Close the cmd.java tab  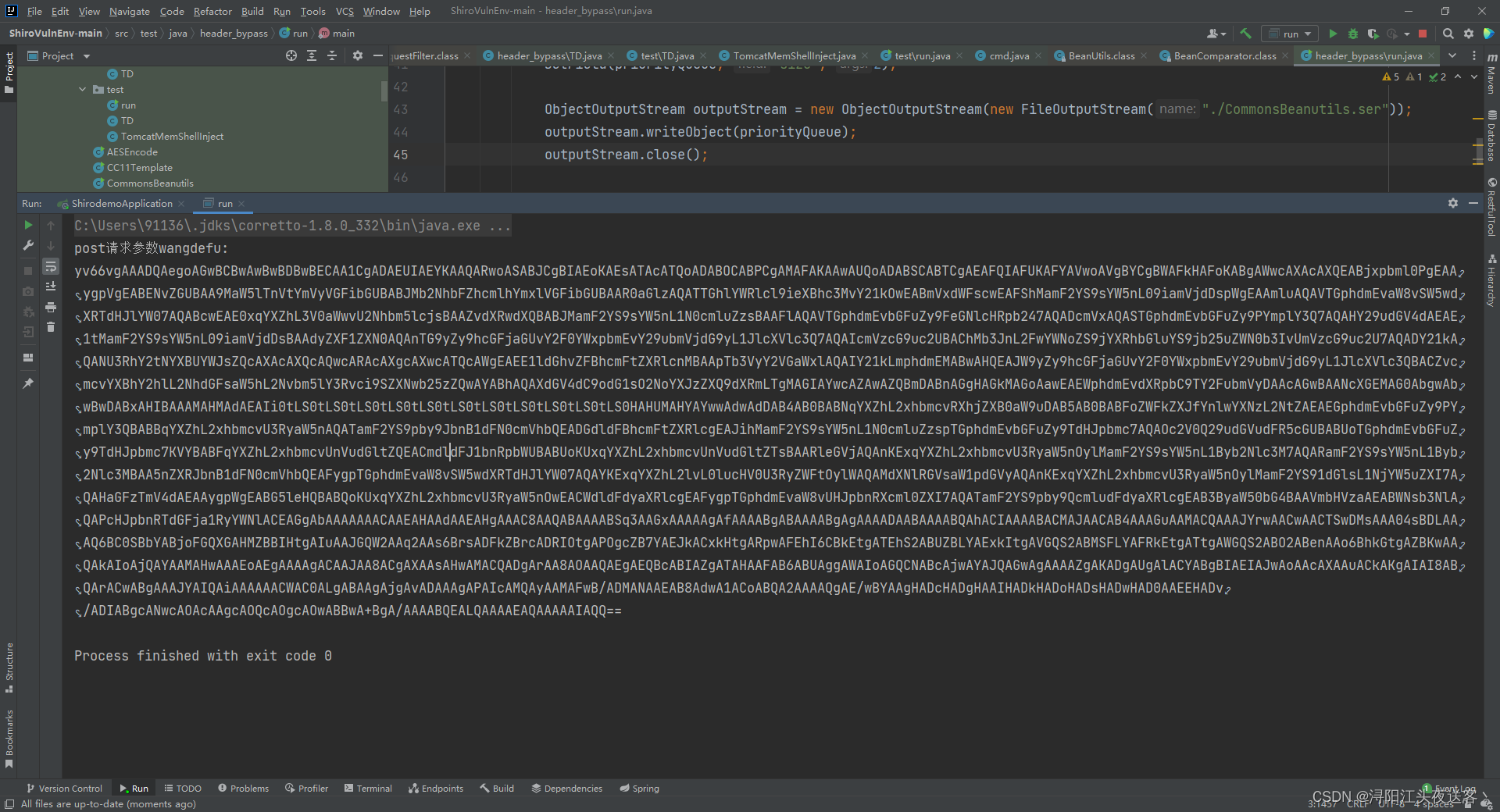coord(1037,56)
